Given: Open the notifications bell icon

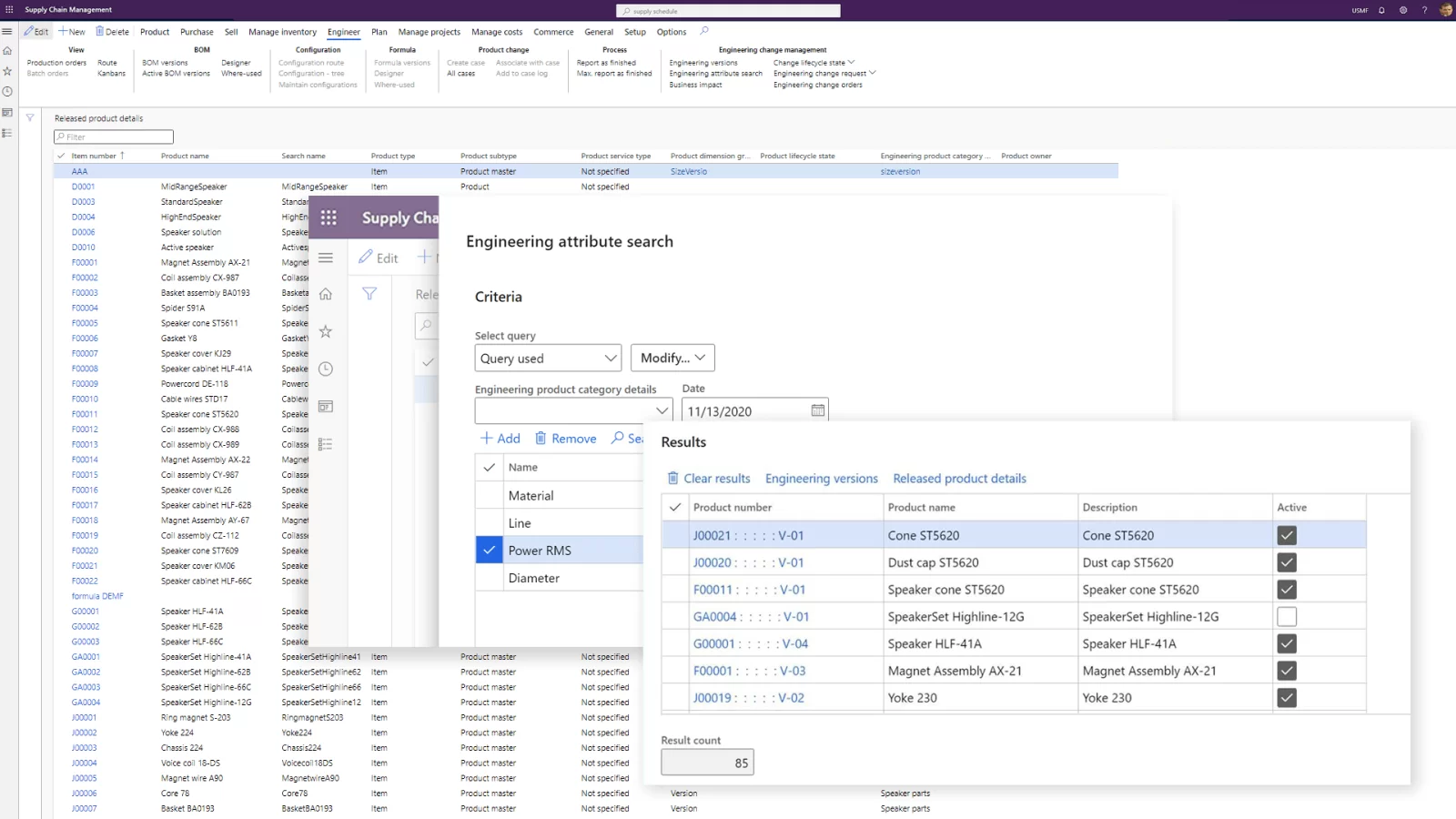Looking at the screenshot, I should [1381, 10].
